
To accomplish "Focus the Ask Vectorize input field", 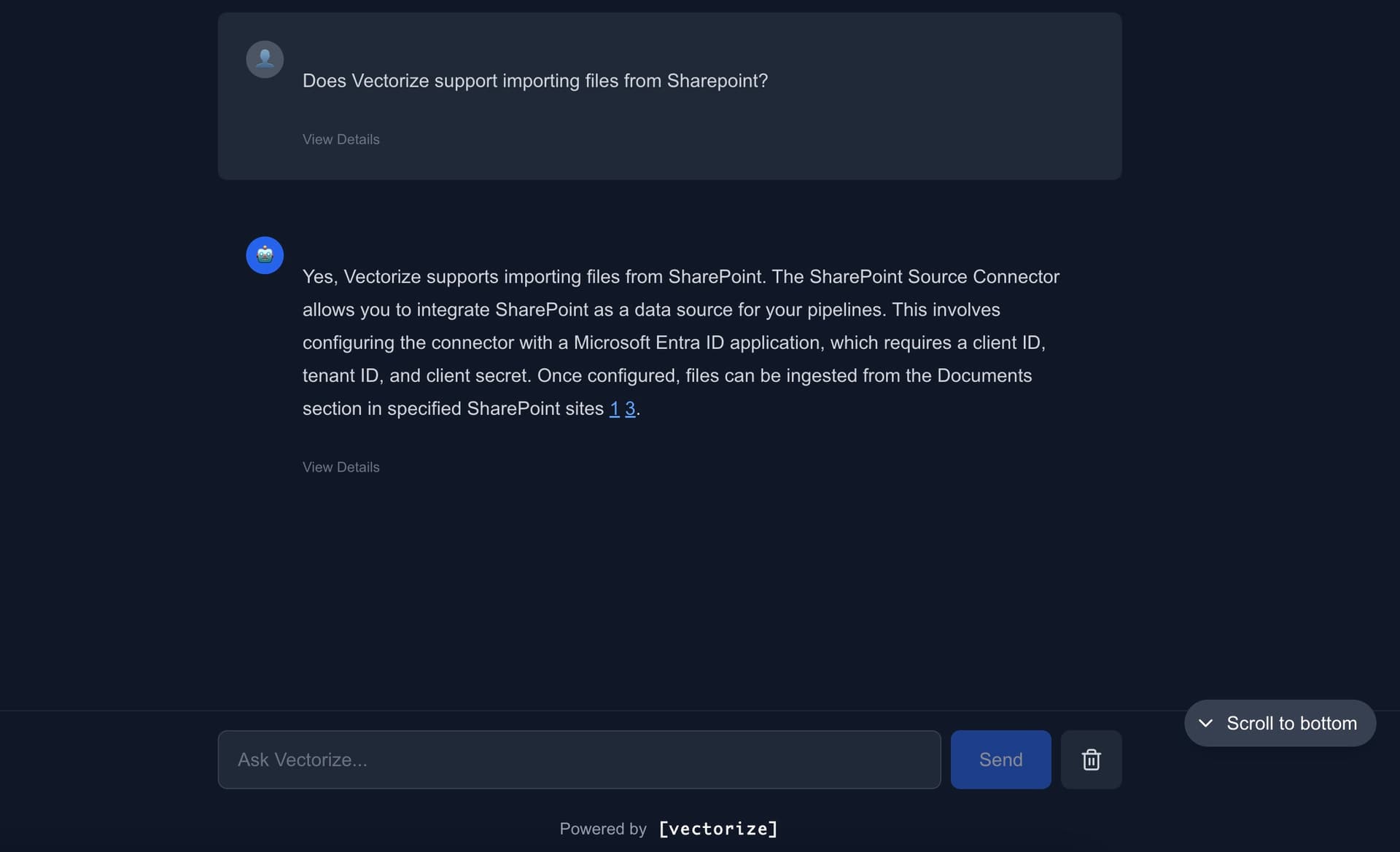I will coord(579,759).
